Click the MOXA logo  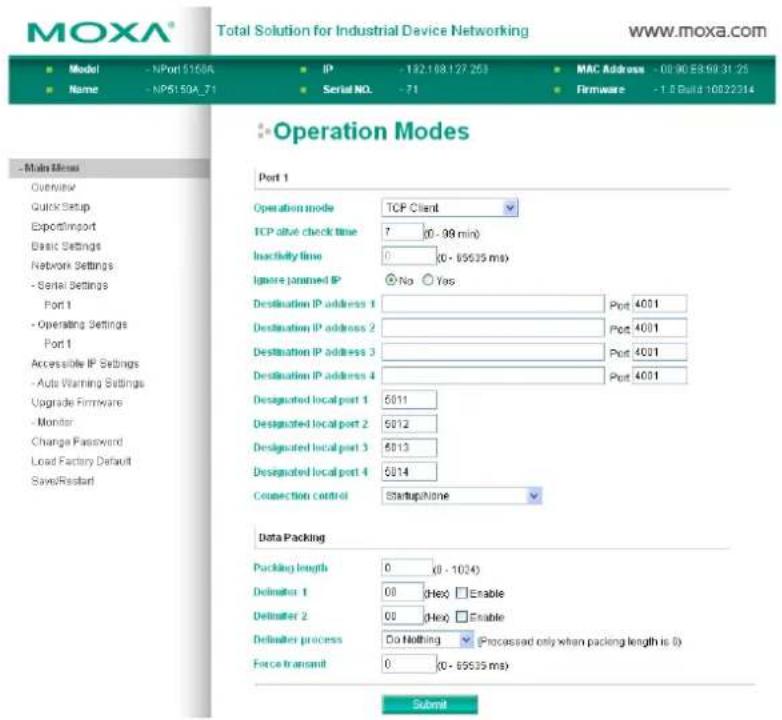pos(100,33)
